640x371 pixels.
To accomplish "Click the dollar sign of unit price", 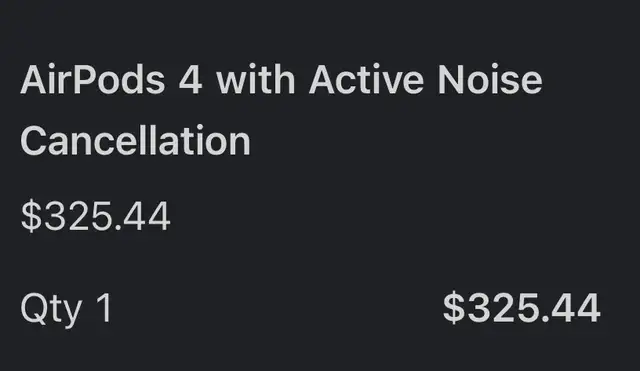I will 31,216.
